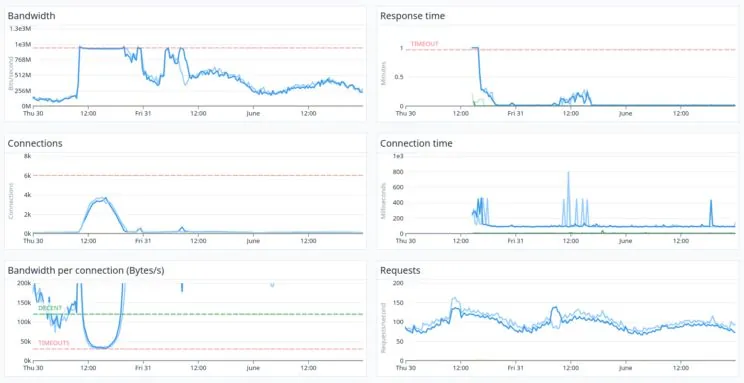Click the June tick on the Requests axis
The image size is (744, 383).
point(625,368)
